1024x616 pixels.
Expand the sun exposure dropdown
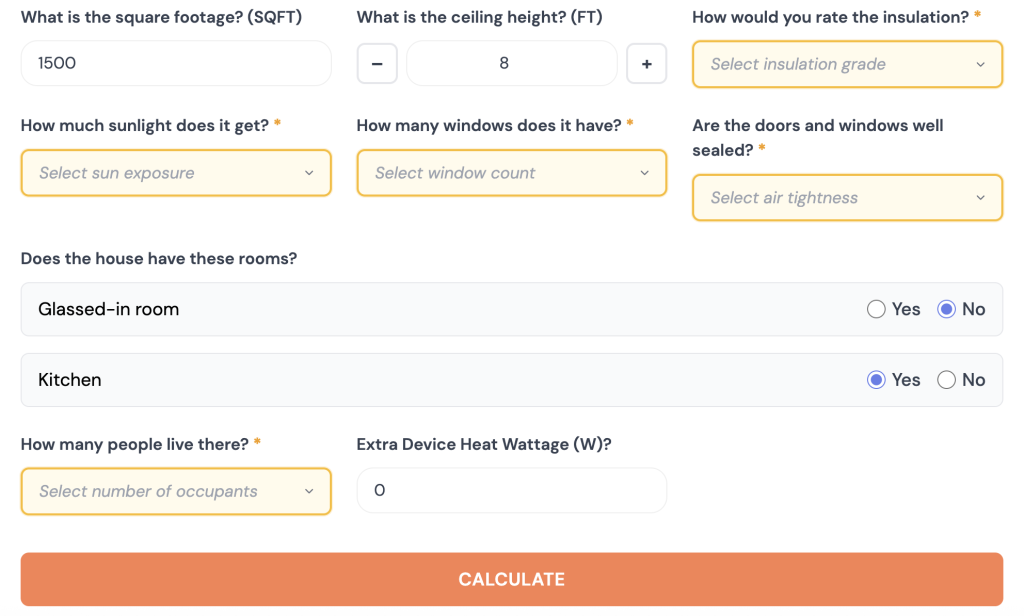pos(175,173)
